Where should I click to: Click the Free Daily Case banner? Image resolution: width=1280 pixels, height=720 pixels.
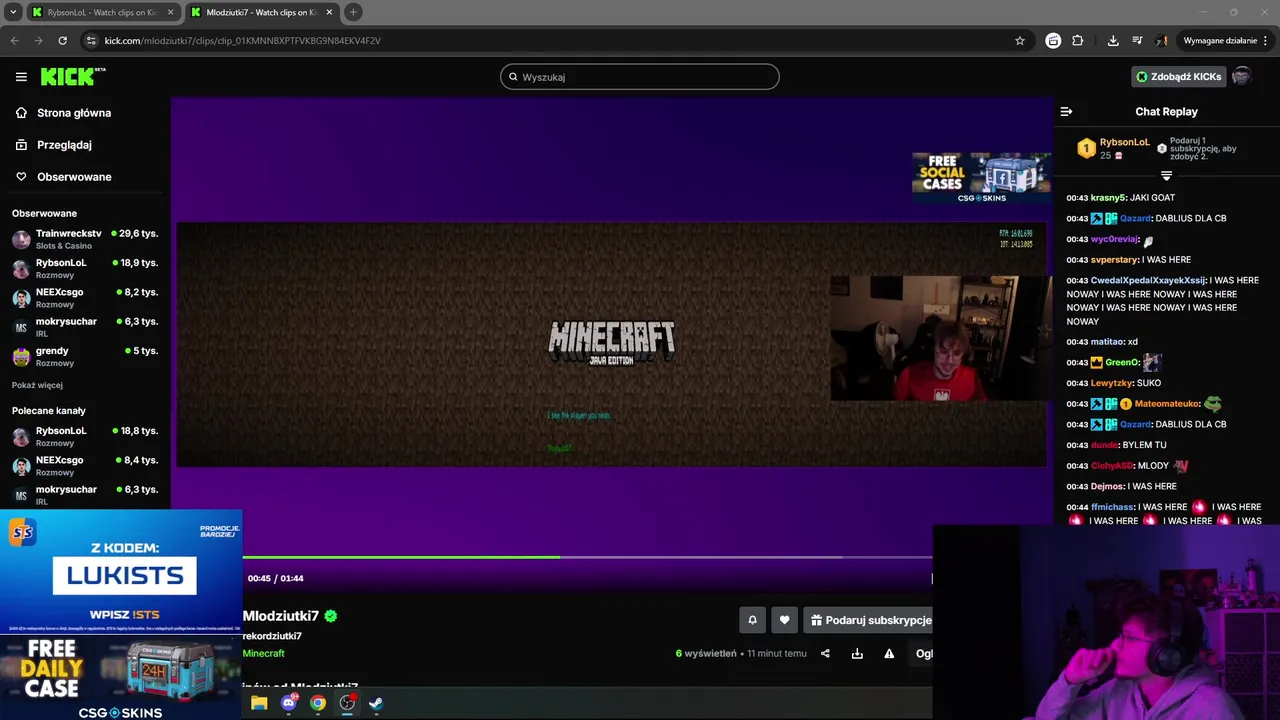[x=121, y=677]
